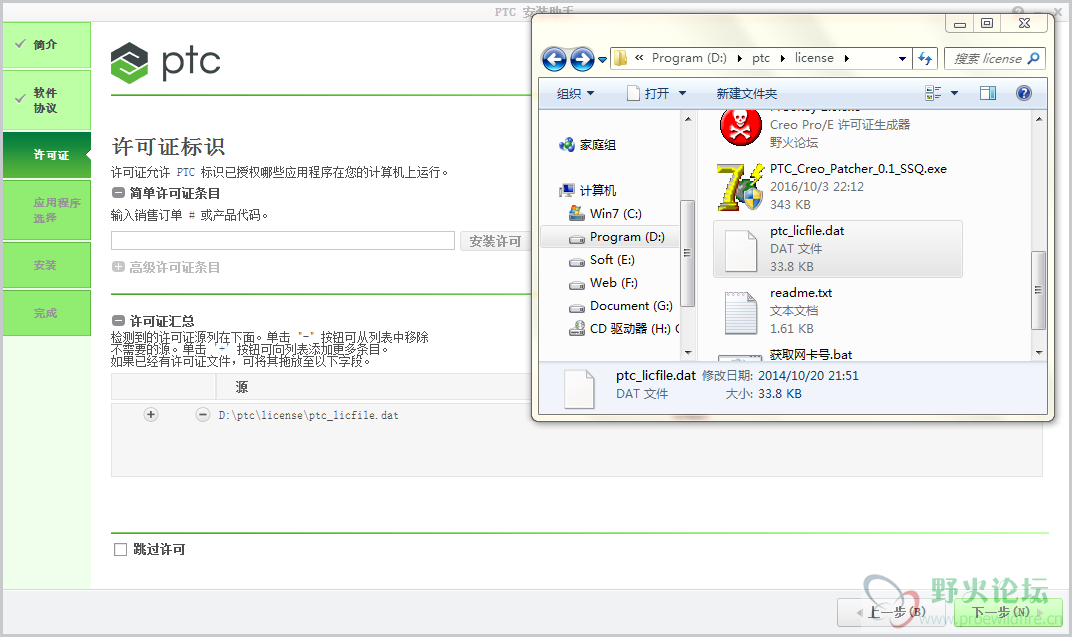
Task: Select 完成 step in installer sidebar
Action: [x=46, y=313]
